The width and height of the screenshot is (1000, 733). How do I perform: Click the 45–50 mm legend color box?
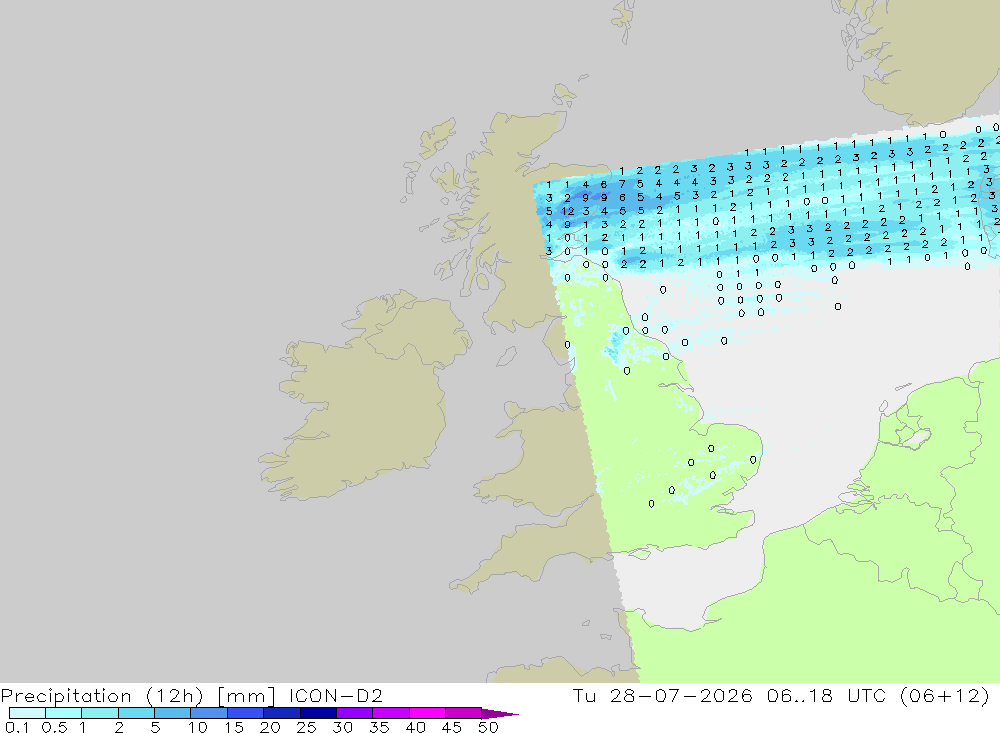tap(463, 713)
